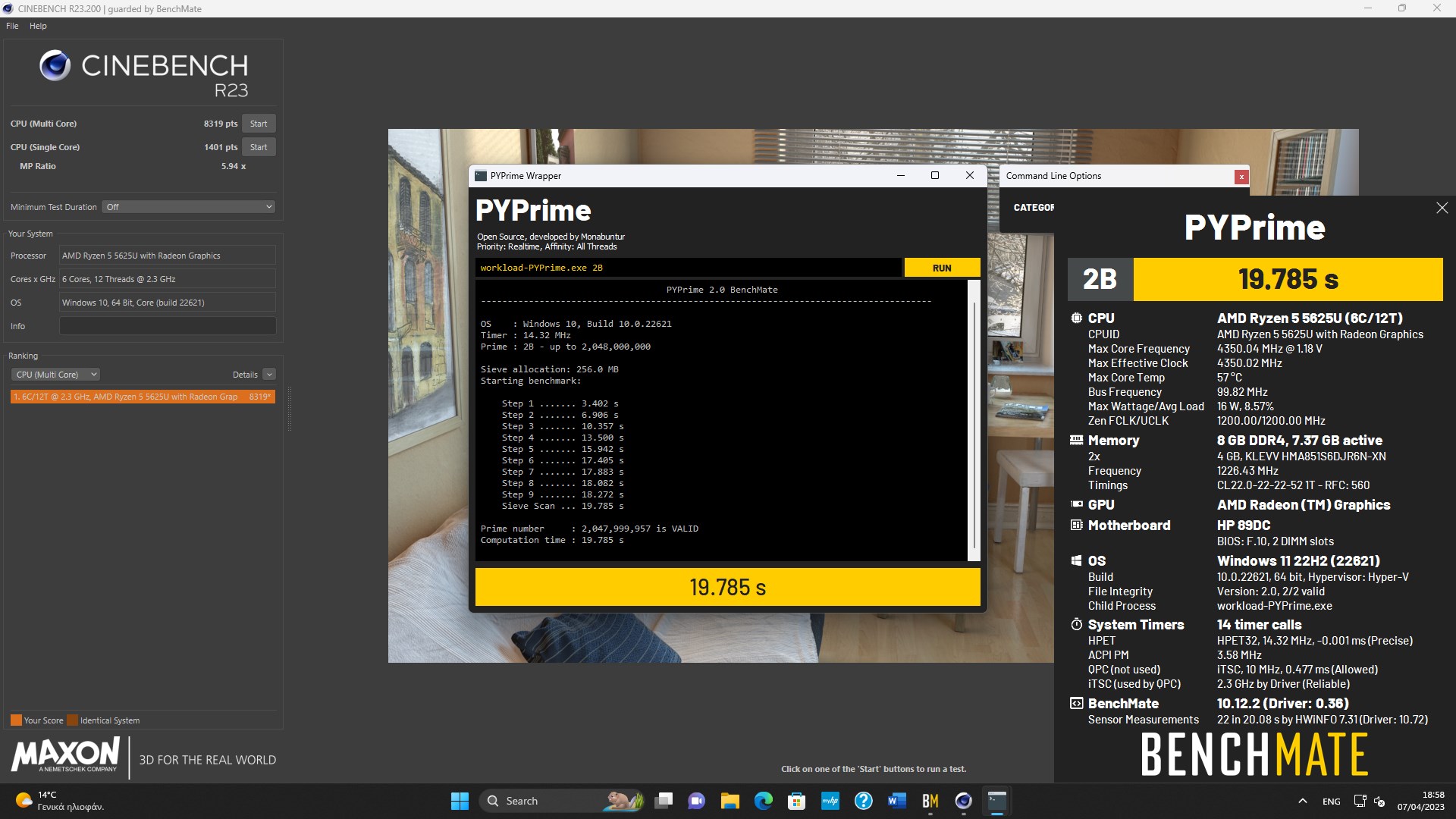1456x819 pixels.
Task: Click the MAXON logo
Action: (x=66, y=755)
